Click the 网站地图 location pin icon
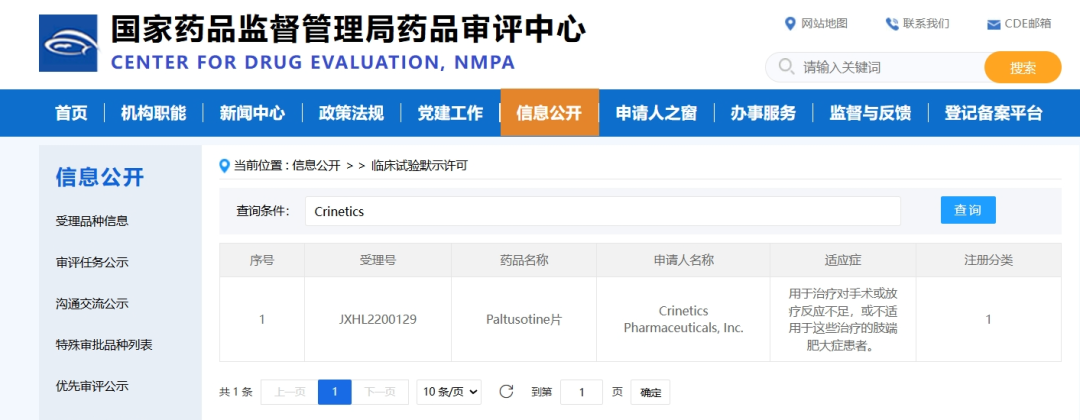This screenshot has width=1080, height=420. [x=791, y=24]
